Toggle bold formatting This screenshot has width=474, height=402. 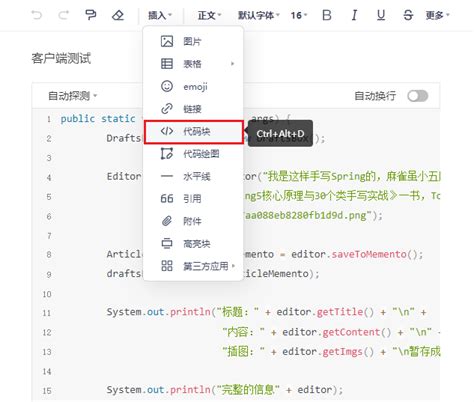[x=327, y=15]
